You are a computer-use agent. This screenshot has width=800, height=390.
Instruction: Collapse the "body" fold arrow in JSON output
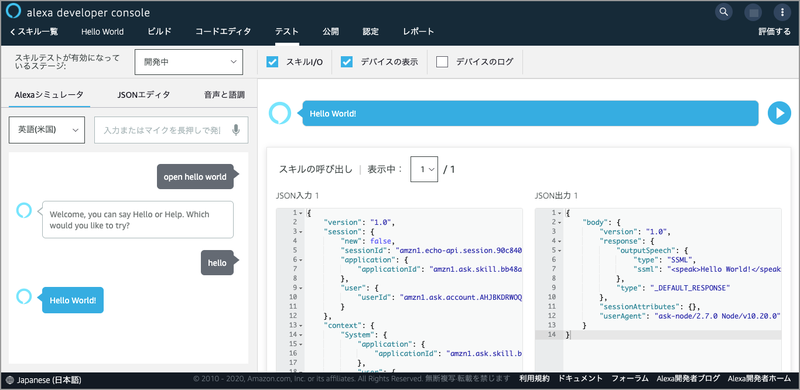pyautogui.click(x=560, y=222)
